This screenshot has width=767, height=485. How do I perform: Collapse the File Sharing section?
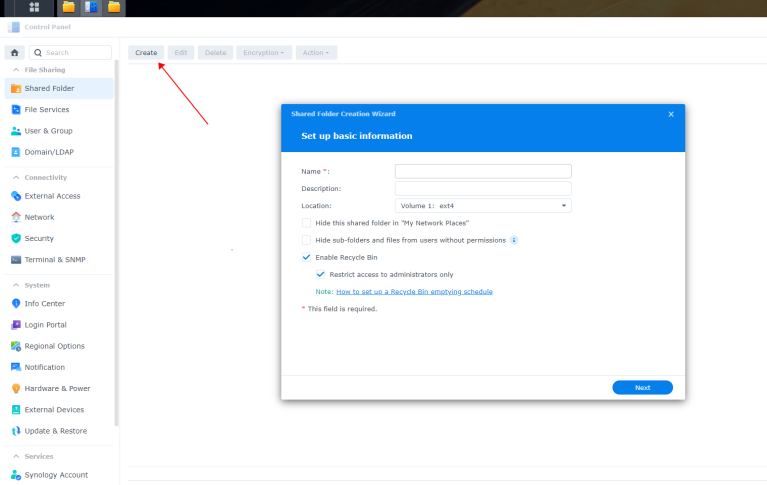point(16,70)
